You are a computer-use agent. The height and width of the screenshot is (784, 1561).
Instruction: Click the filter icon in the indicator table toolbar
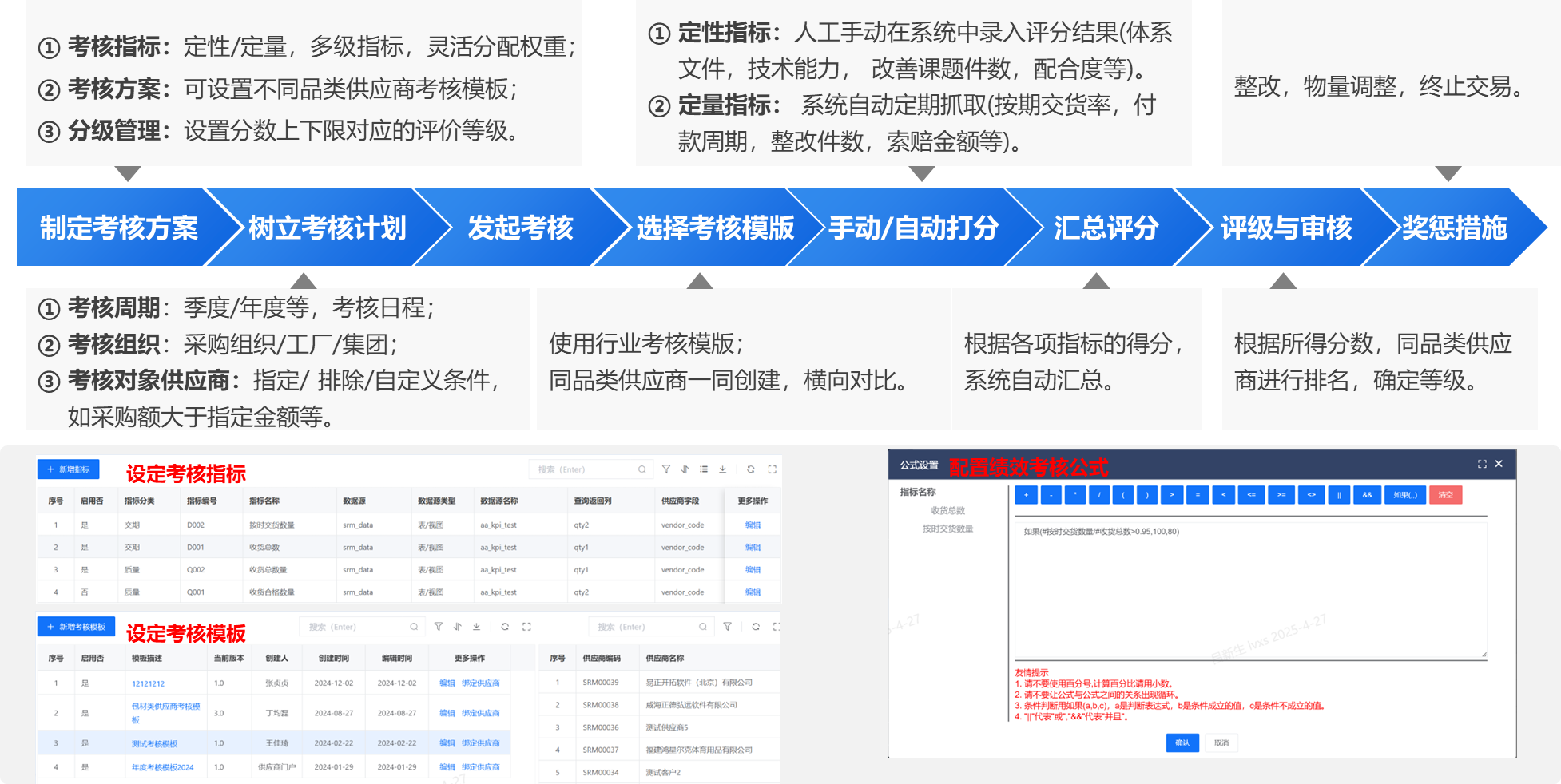coord(666,469)
